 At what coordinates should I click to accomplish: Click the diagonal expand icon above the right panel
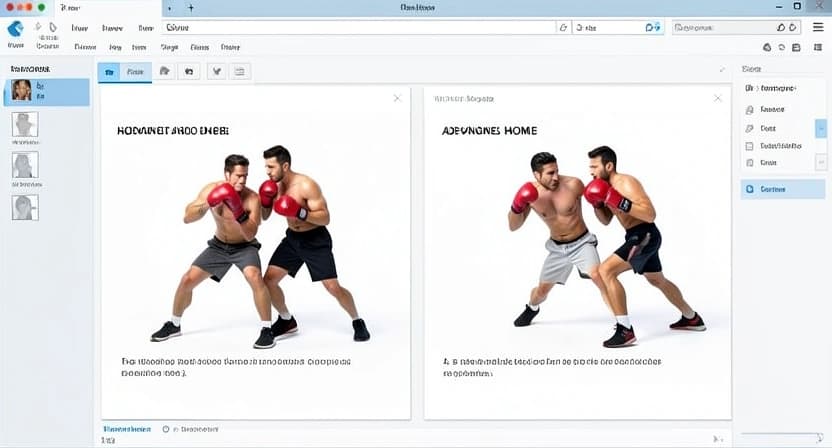point(722,70)
